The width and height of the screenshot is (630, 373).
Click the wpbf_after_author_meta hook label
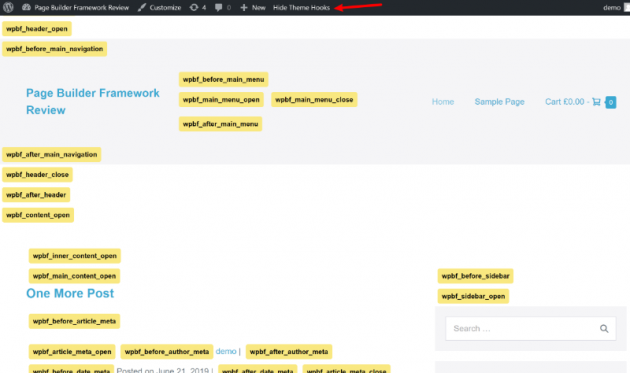point(289,351)
